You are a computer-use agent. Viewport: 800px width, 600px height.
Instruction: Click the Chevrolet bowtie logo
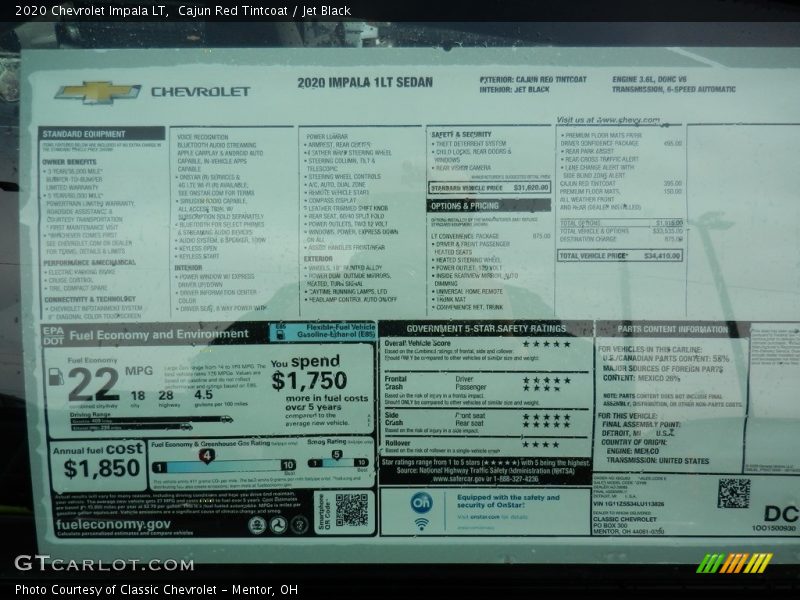coord(97,92)
